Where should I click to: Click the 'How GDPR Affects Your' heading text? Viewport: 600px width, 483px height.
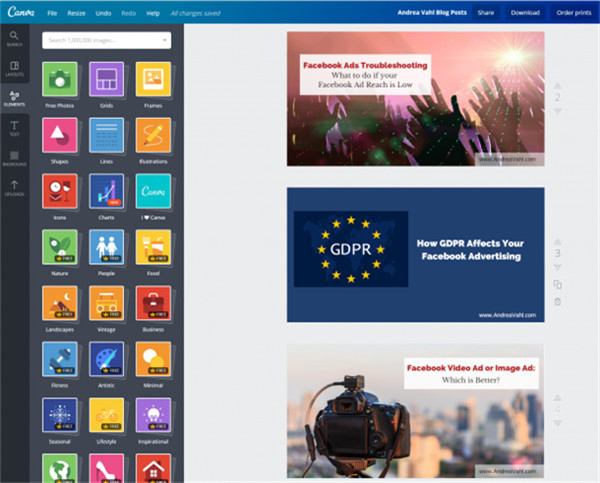point(470,243)
